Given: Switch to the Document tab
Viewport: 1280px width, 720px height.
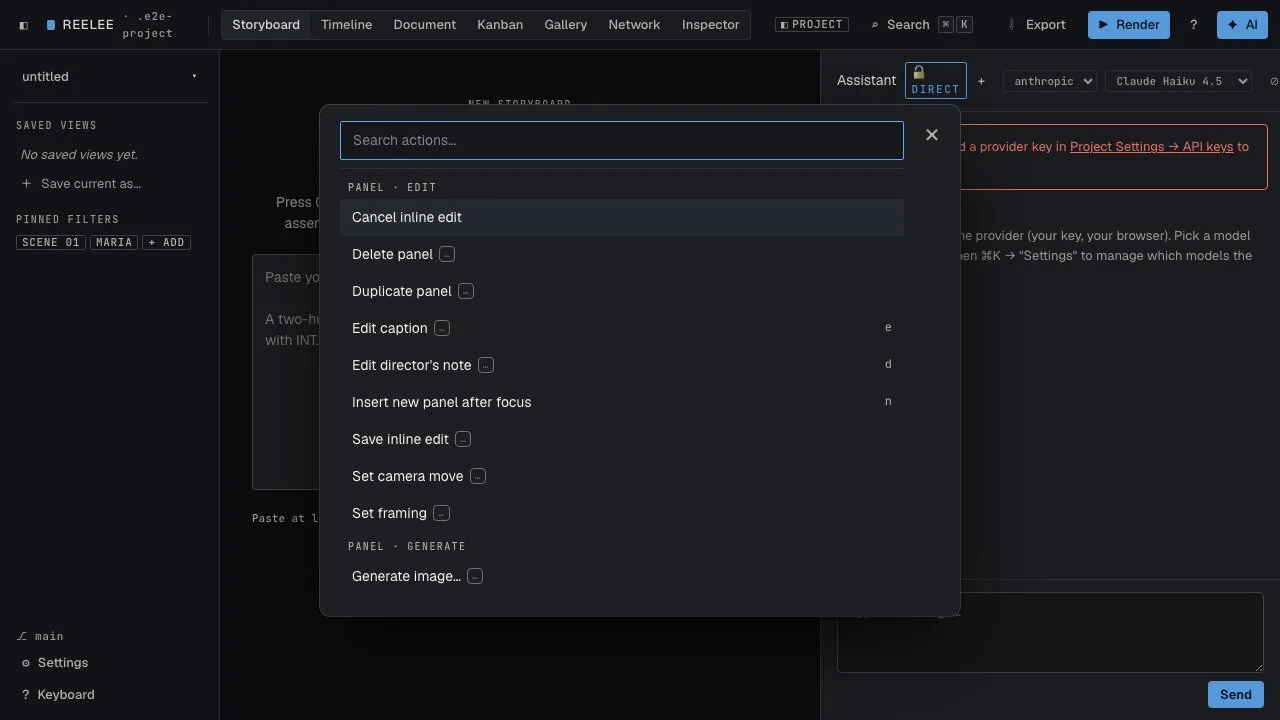Looking at the screenshot, I should click(x=425, y=25).
